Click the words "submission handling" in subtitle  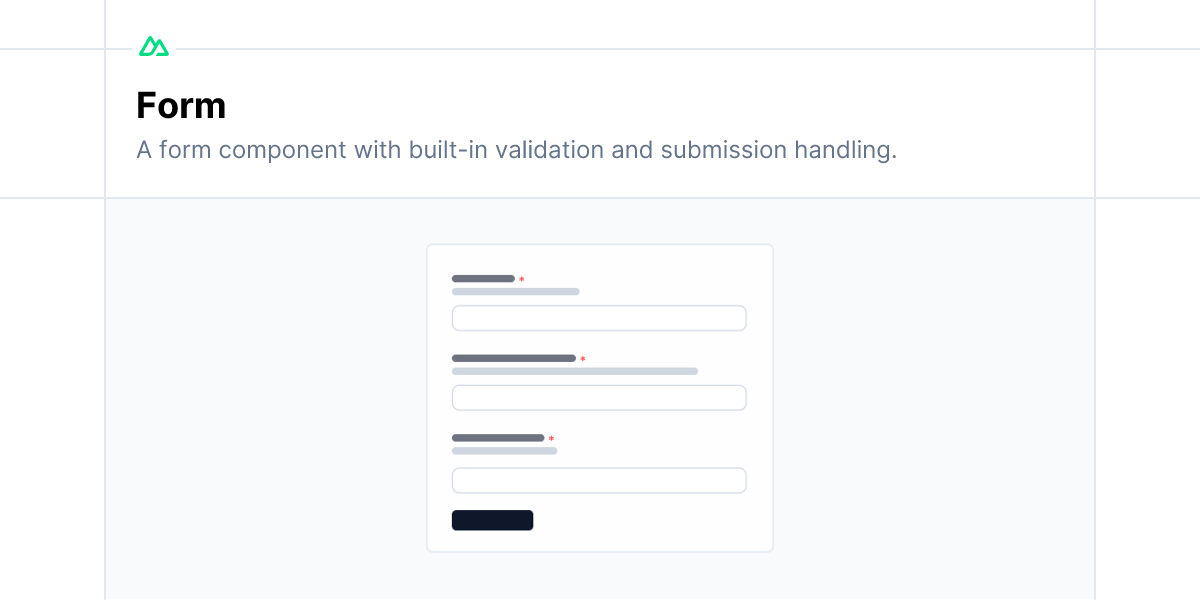pyautogui.click(x=779, y=150)
